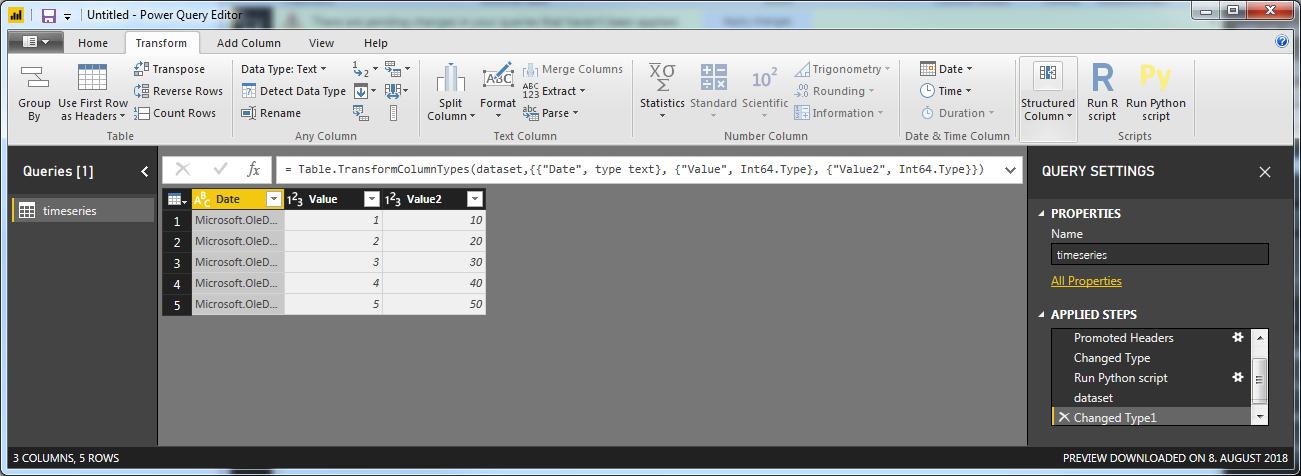Collapse the Queries pane
Screen dimensions: 1301x476
coord(145,171)
